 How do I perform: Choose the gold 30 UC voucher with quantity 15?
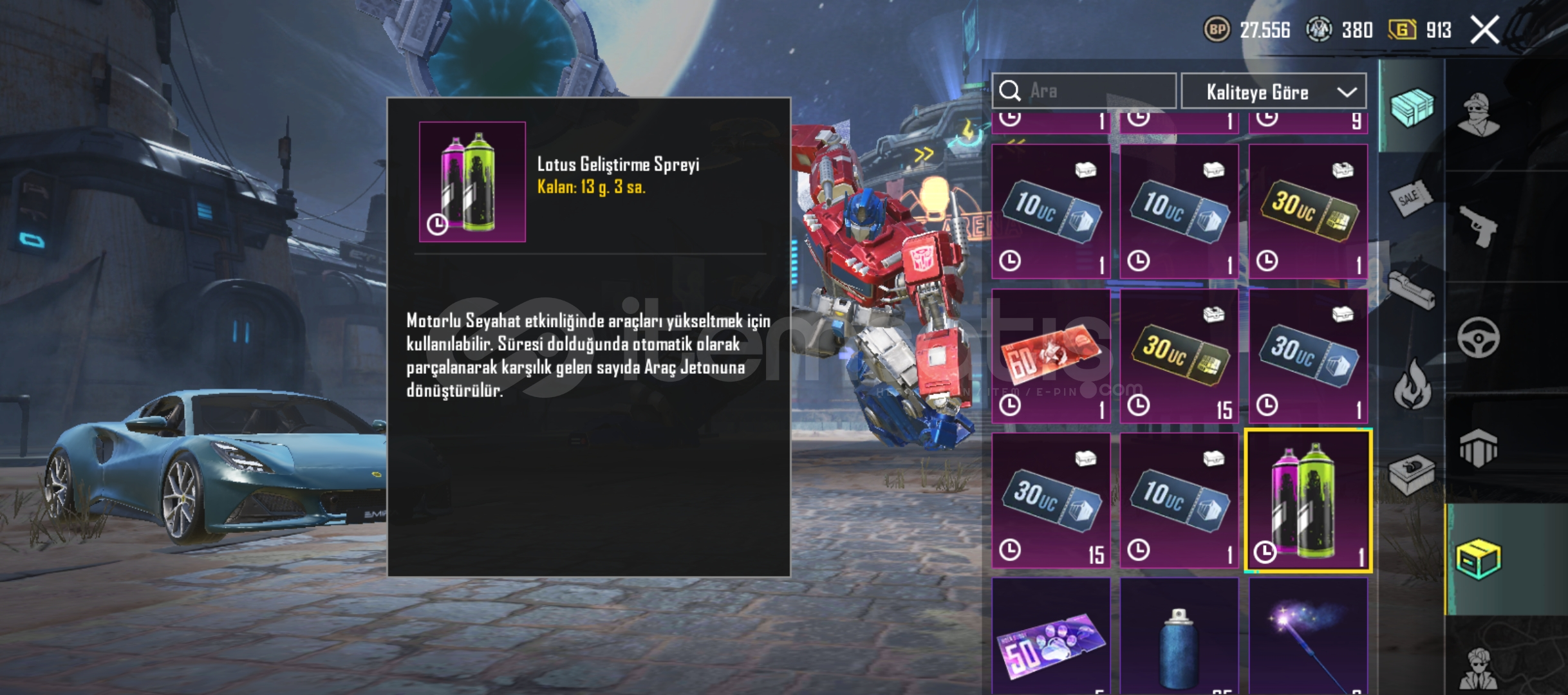pyautogui.click(x=1179, y=356)
